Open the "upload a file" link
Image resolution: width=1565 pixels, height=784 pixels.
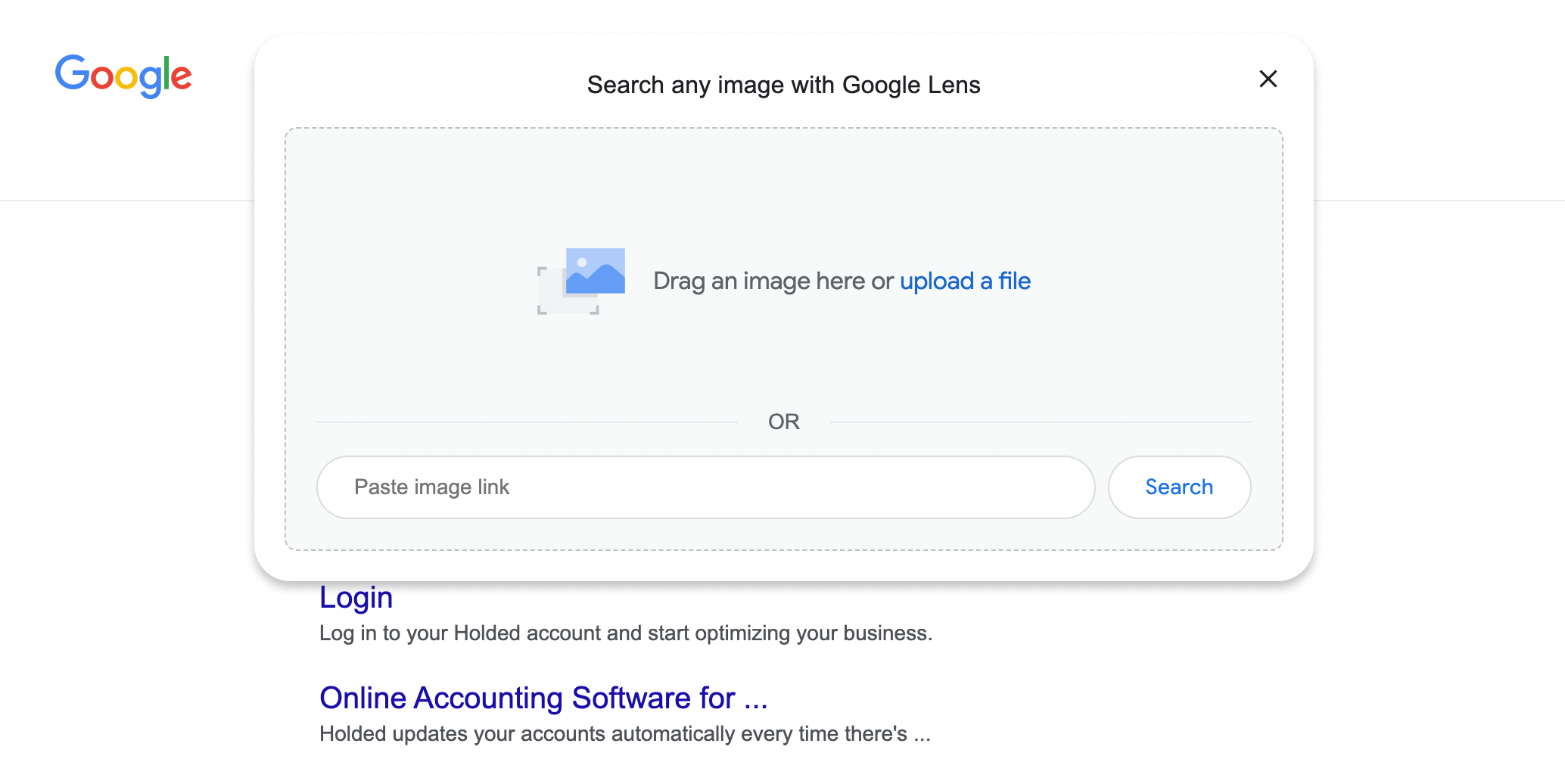(x=965, y=281)
